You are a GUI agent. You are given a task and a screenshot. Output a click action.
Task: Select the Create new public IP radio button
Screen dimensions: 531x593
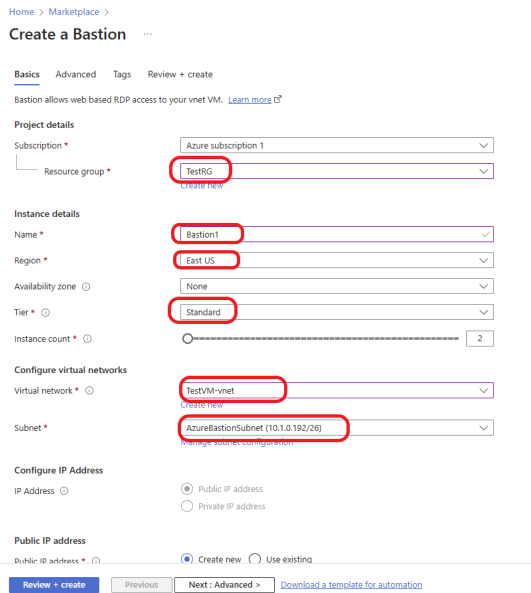[187, 559]
